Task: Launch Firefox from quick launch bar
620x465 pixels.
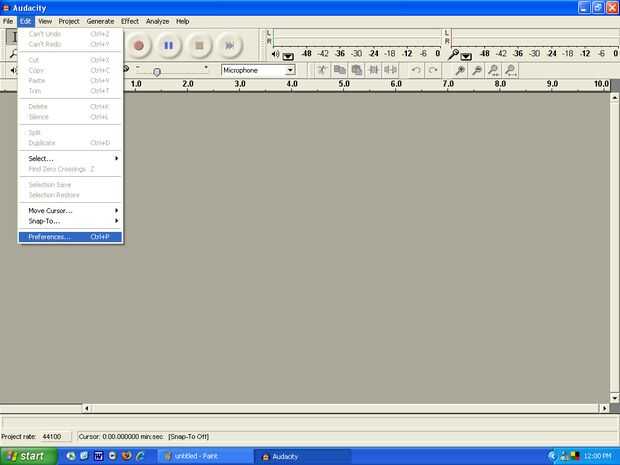Action: (127, 456)
